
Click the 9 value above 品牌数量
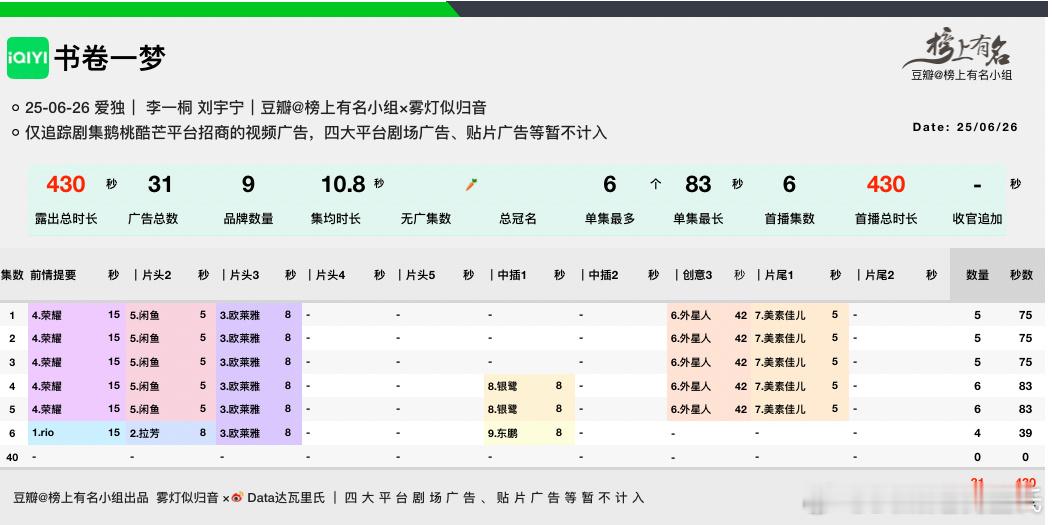click(x=248, y=184)
